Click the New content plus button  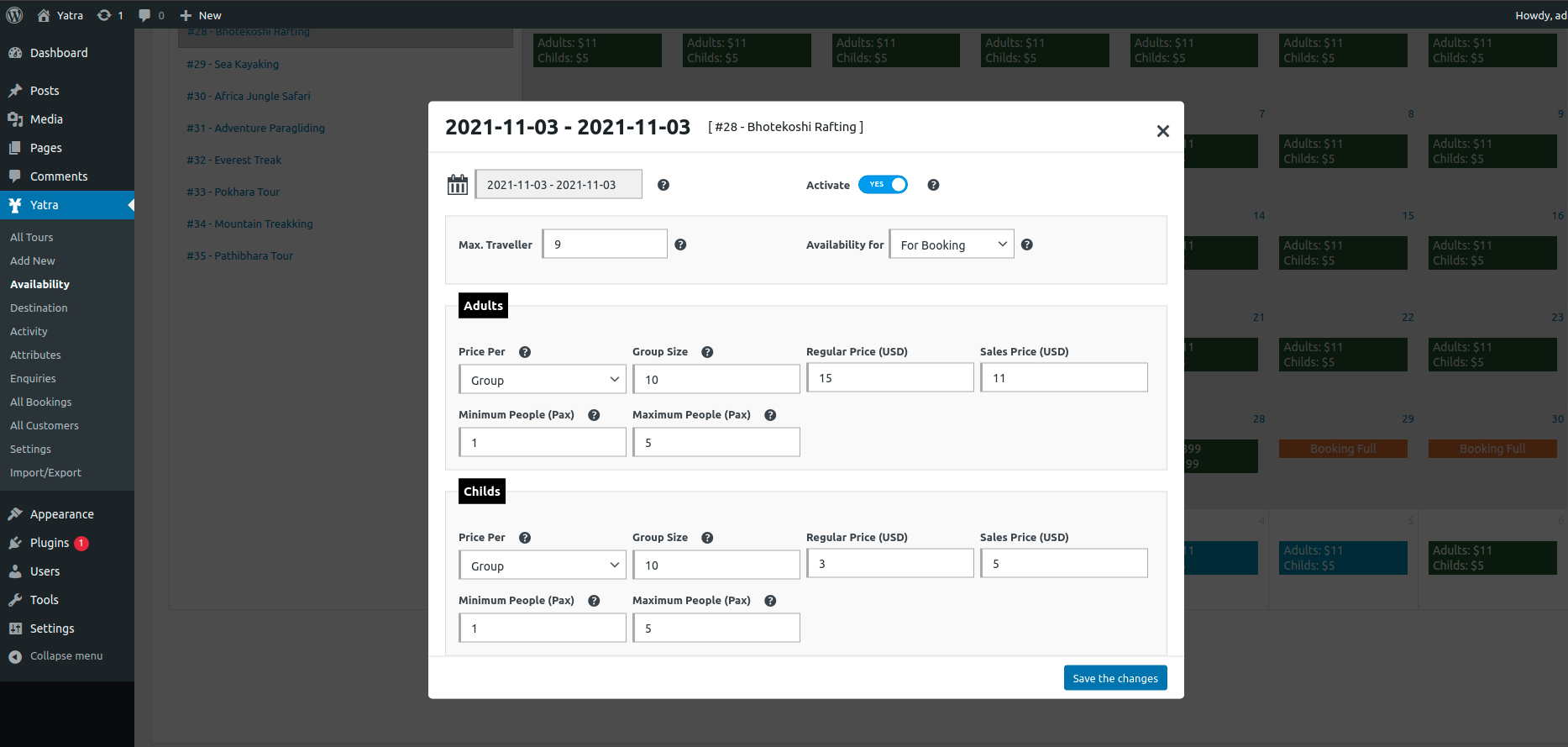pyautogui.click(x=201, y=15)
